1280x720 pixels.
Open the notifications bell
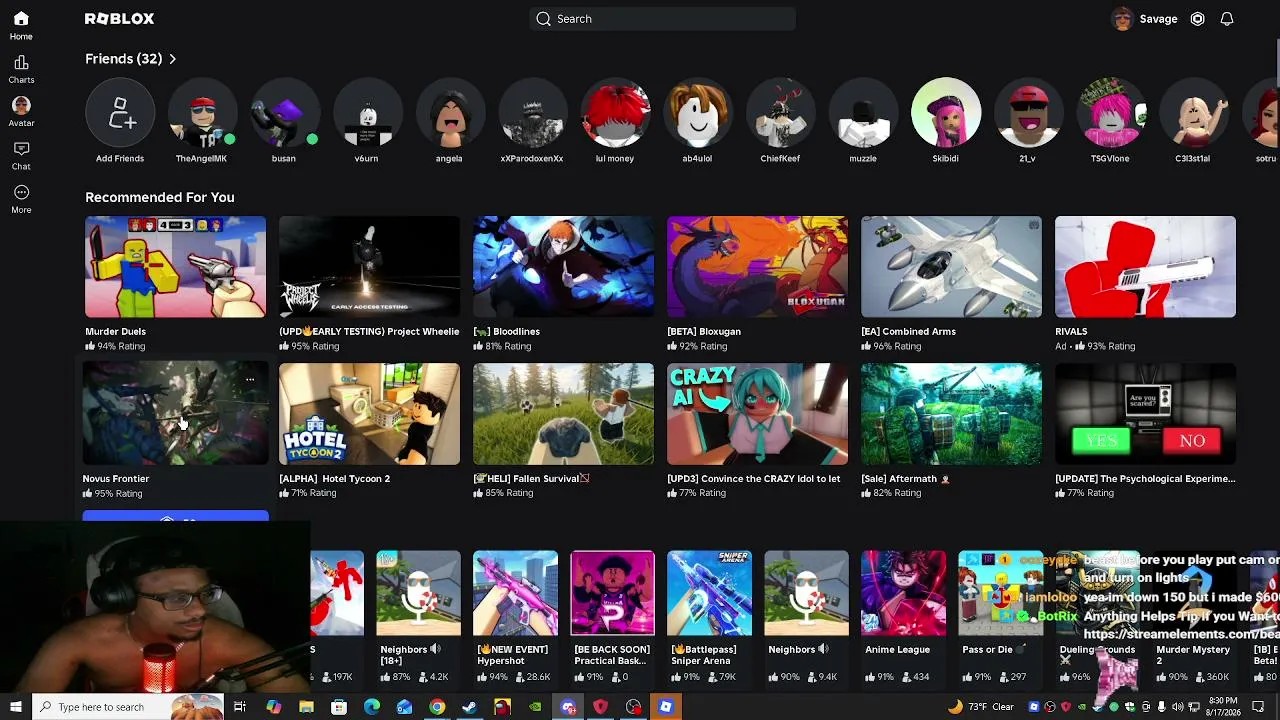click(x=1227, y=19)
